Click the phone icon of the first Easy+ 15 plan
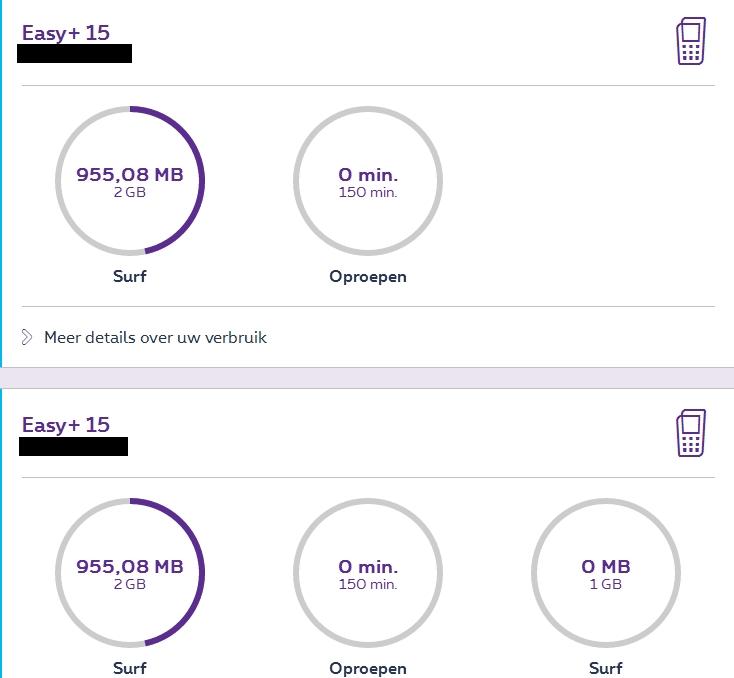 click(x=691, y=42)
